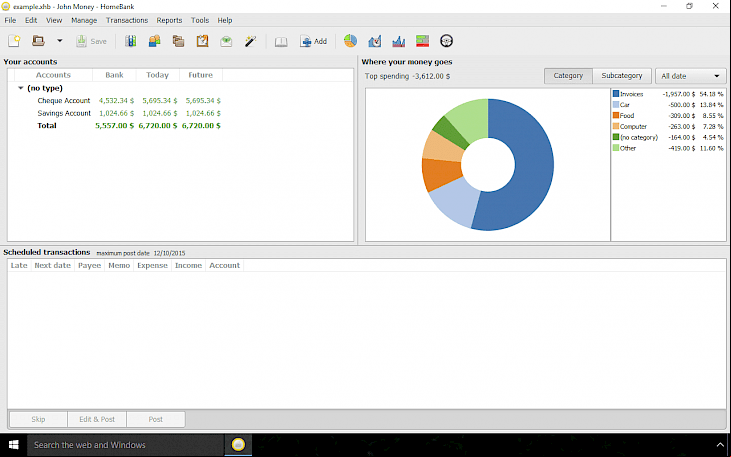The width and height of the screenshot is (731, 457).
Task: Open the Help menu
Action: 225,20
